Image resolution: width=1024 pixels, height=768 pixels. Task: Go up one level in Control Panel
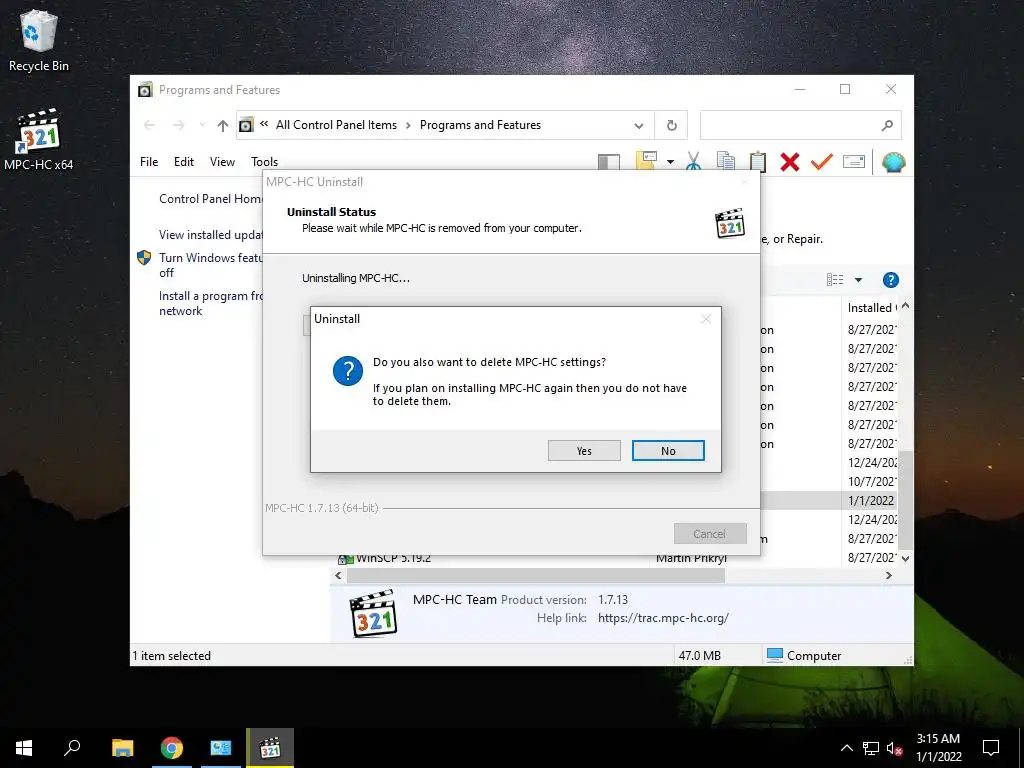coord(223,125)
